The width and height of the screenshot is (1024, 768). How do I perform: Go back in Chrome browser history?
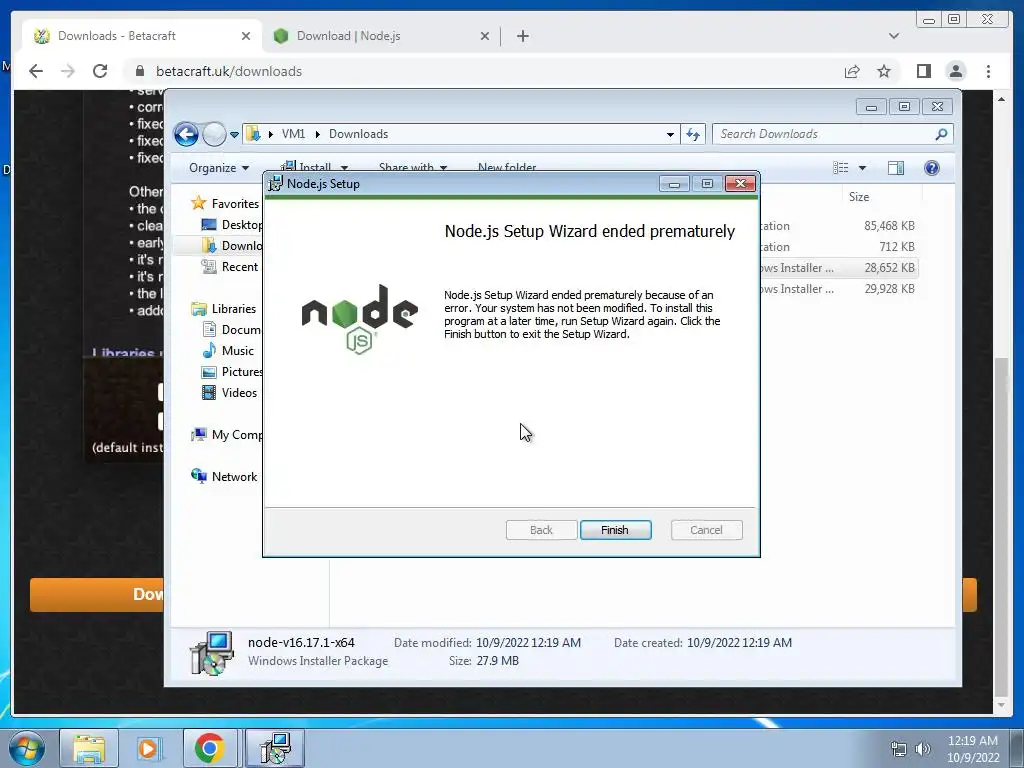coord(36,71)
